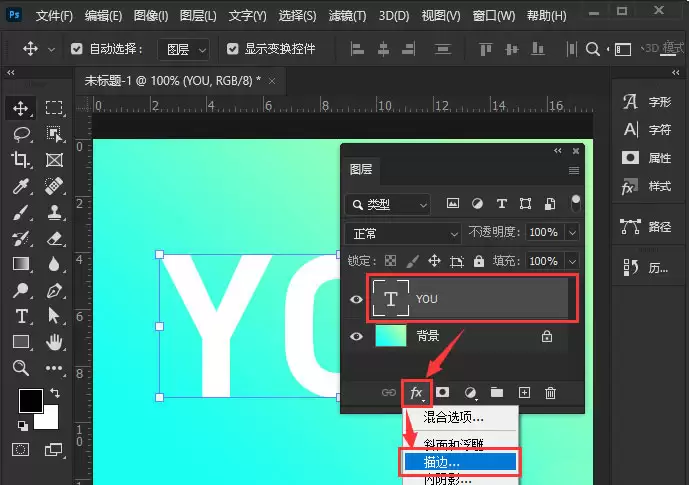Toggle the 显示变换控件 checkbox
689x485 pixels.
point(232,48)
